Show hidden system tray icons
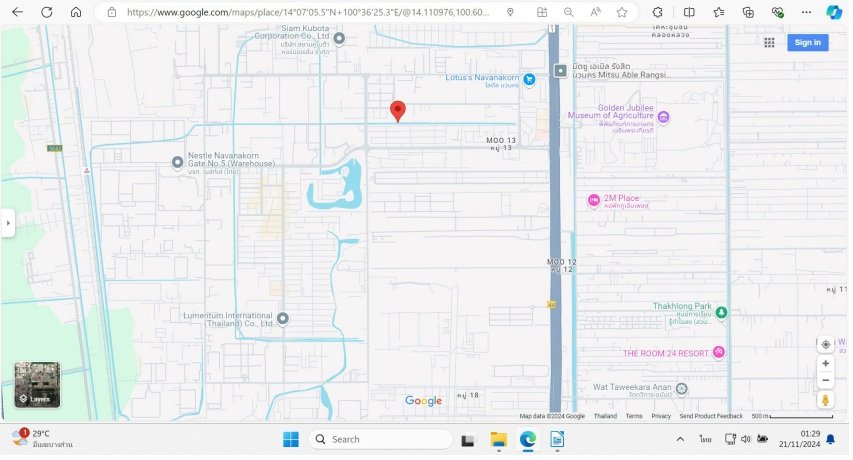Image resolution: width=853 pixels, height=460 pixels. 680,439
